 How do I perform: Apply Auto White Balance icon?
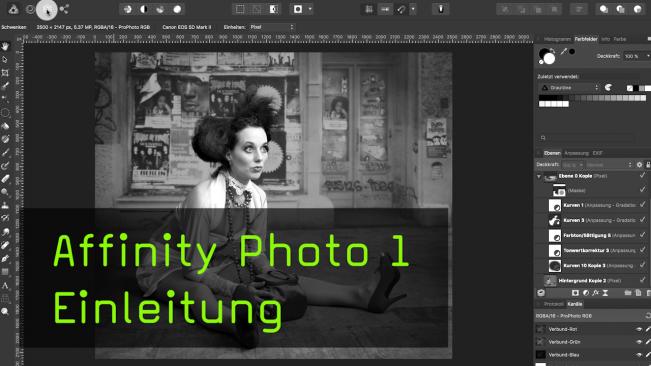pyautogui.click(x=177, y=9)
